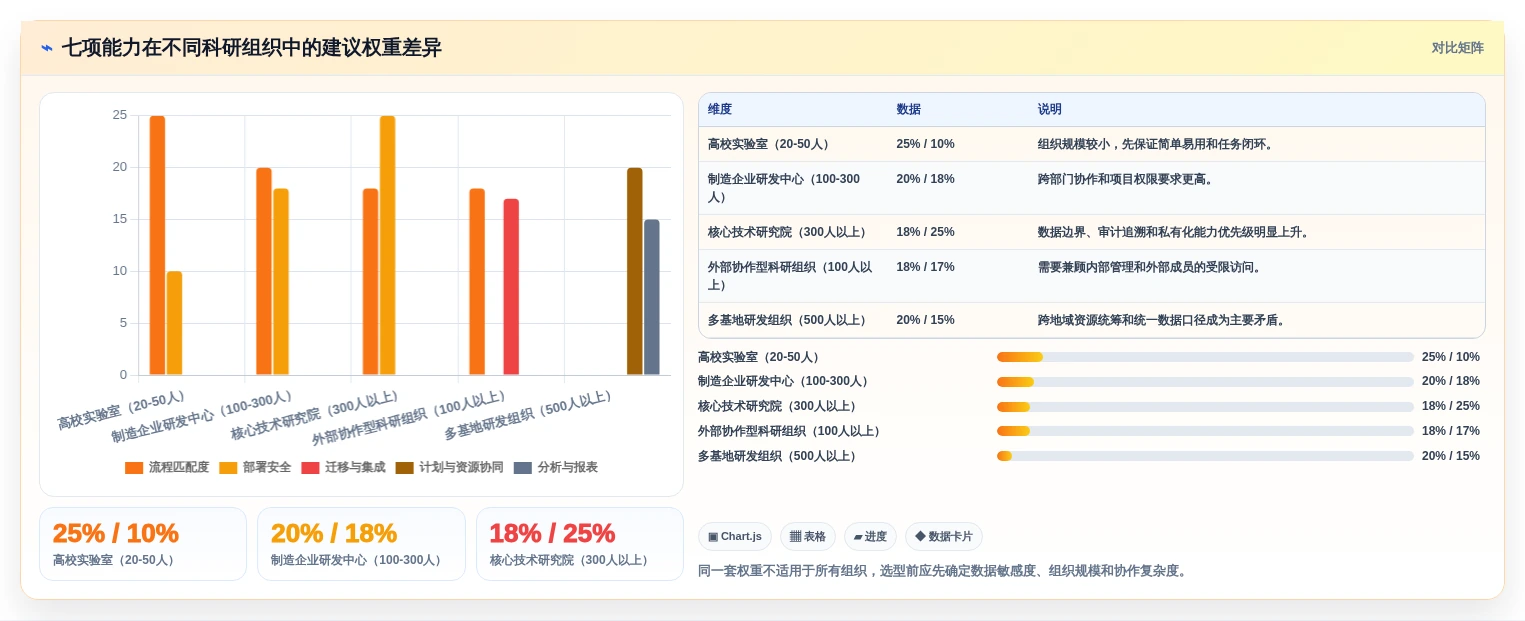Click the 外部协作型科研组织 progress bar

tap(1205, 431)
